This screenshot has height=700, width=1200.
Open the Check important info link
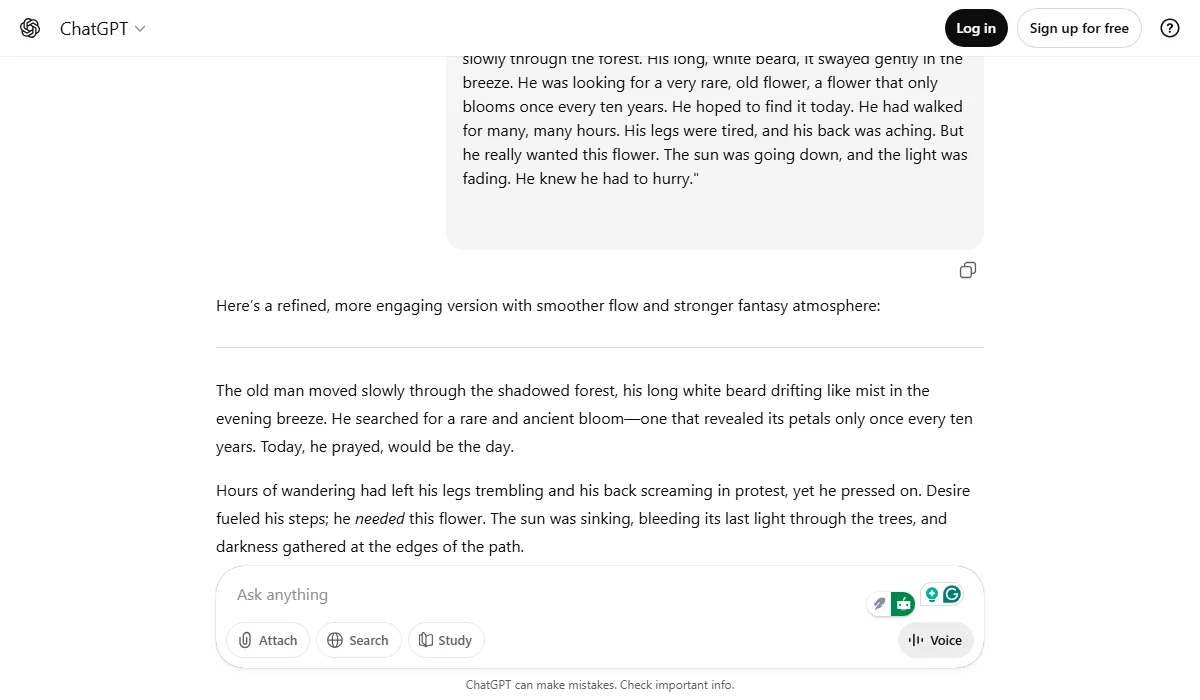pos(677,684)
